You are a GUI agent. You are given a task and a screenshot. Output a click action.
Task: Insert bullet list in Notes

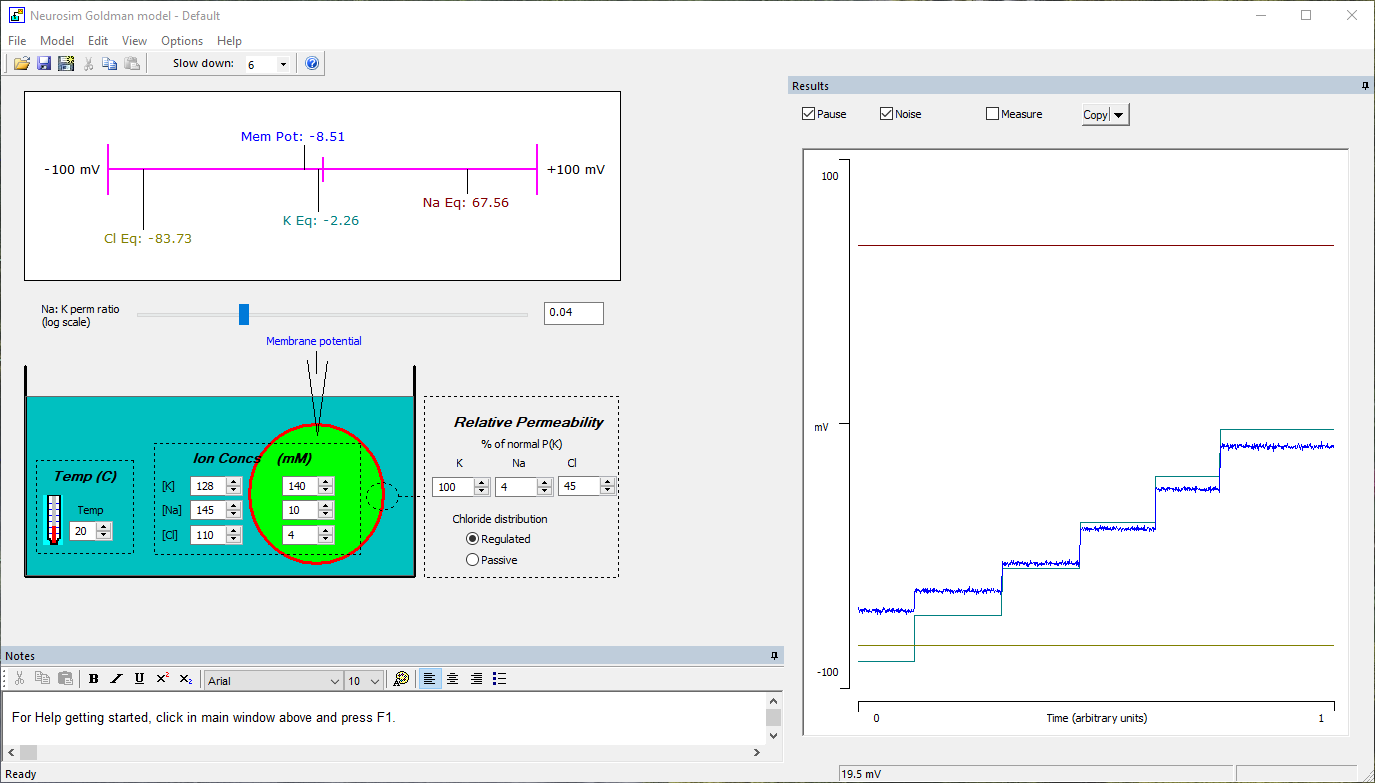click(500, 679)
